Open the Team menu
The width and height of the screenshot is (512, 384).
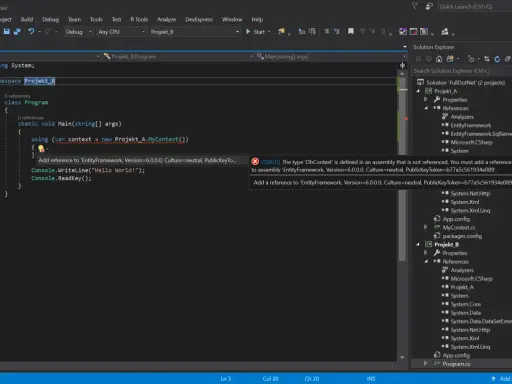[x=74, y=19]
